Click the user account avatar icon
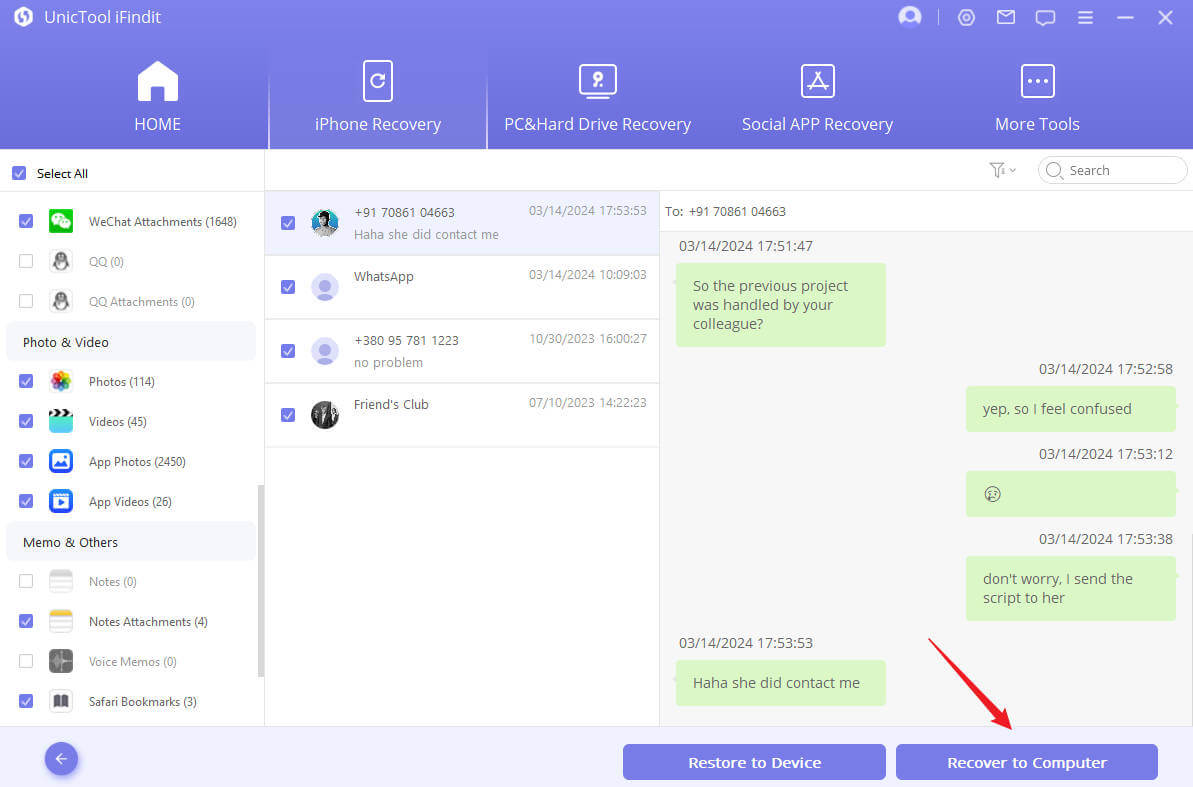The height and width of the screenshot is (787, 1193). (x=909, y=17)
